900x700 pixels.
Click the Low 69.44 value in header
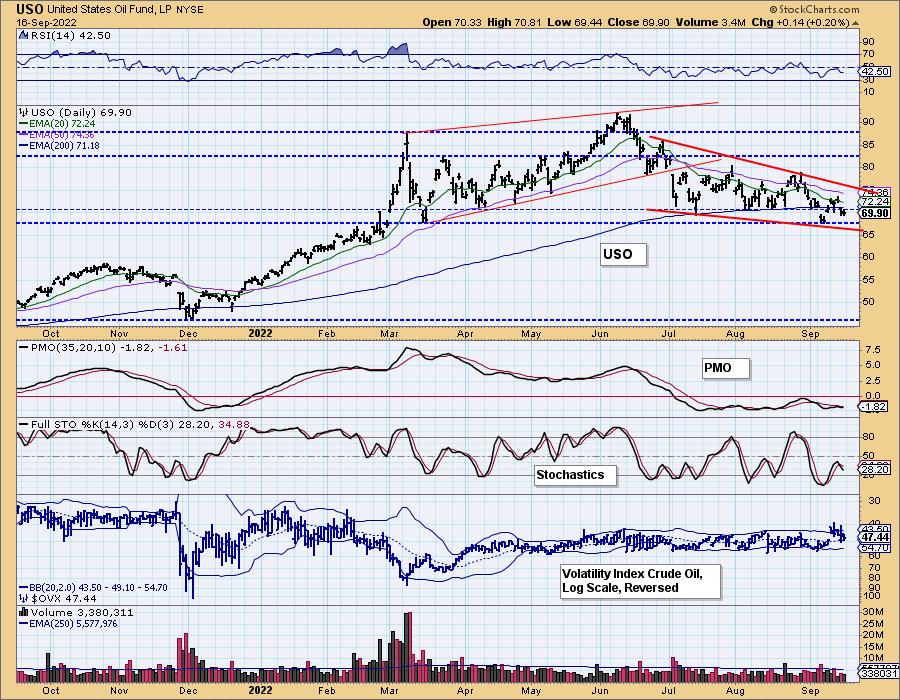click(x=573, y=22)
